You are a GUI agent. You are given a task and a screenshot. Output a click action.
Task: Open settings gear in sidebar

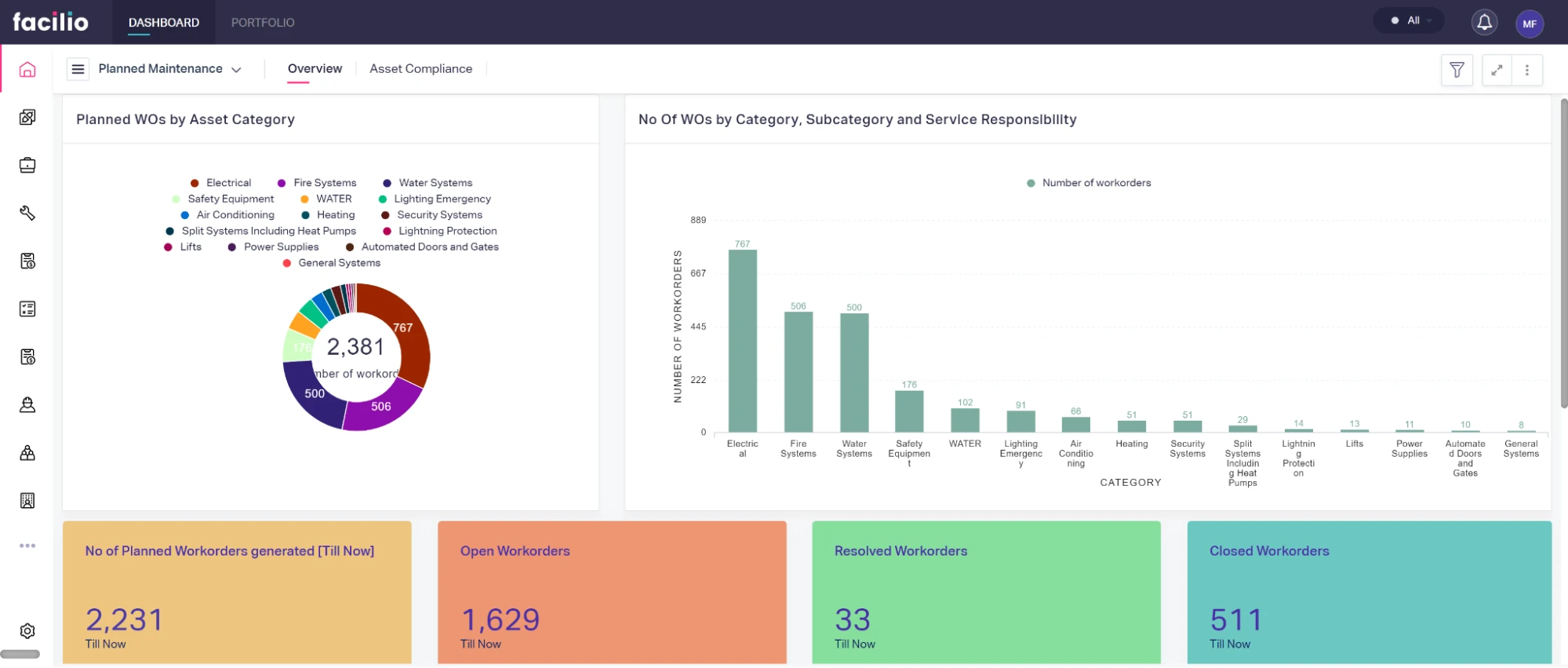[x=27, y=631]
